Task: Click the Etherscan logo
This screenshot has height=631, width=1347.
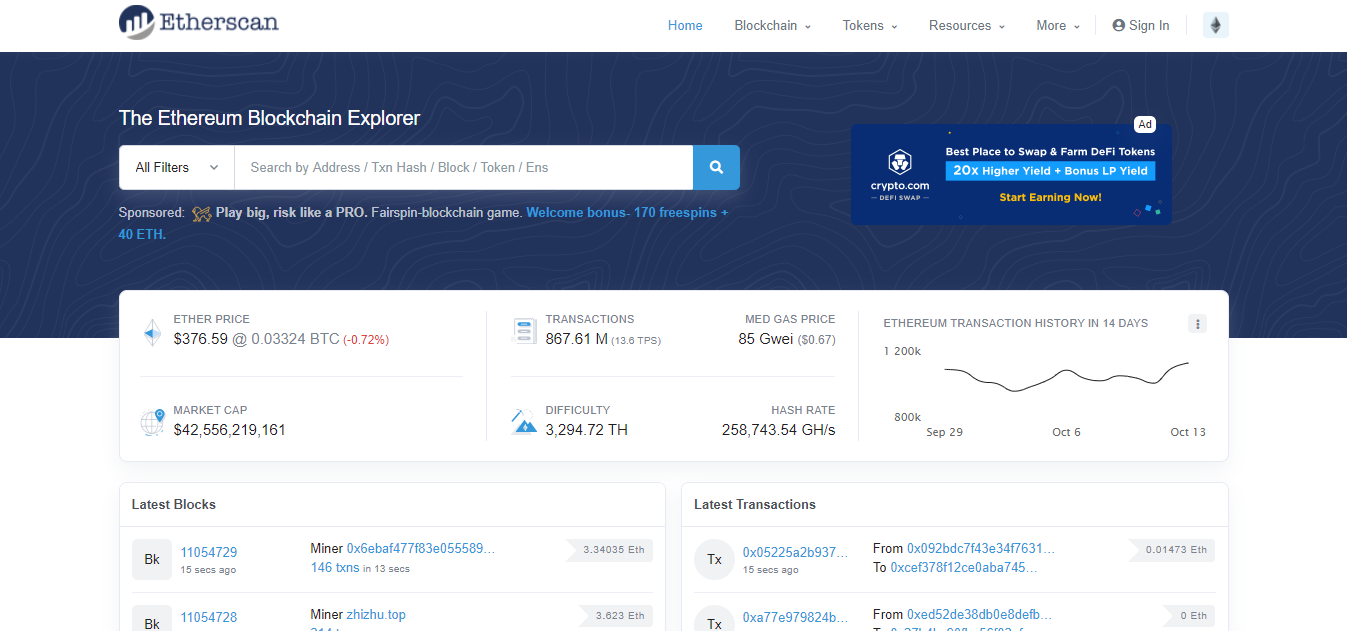Action: [199, 22]
